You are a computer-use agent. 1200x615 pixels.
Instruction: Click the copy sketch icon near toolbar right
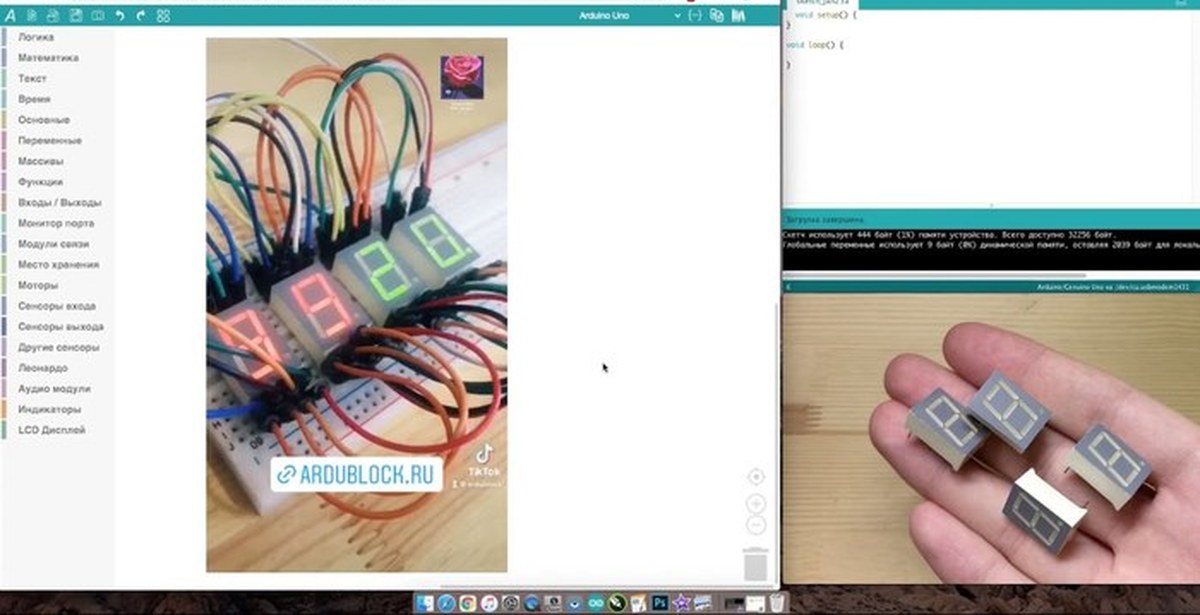click(717, 16)
